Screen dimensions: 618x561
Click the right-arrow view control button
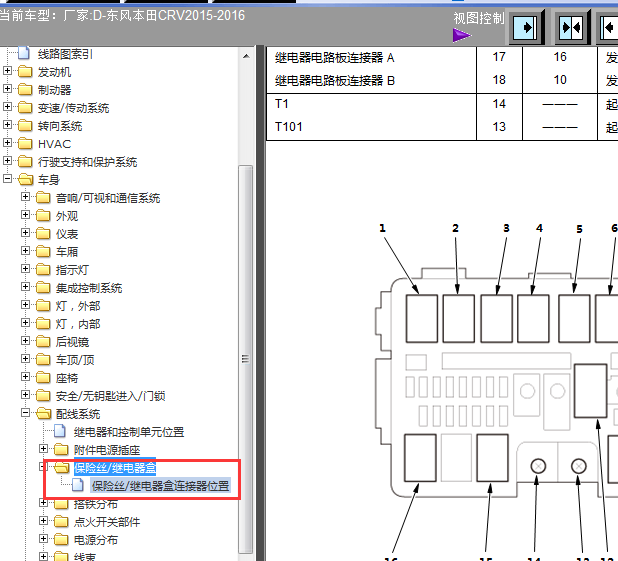527,28
